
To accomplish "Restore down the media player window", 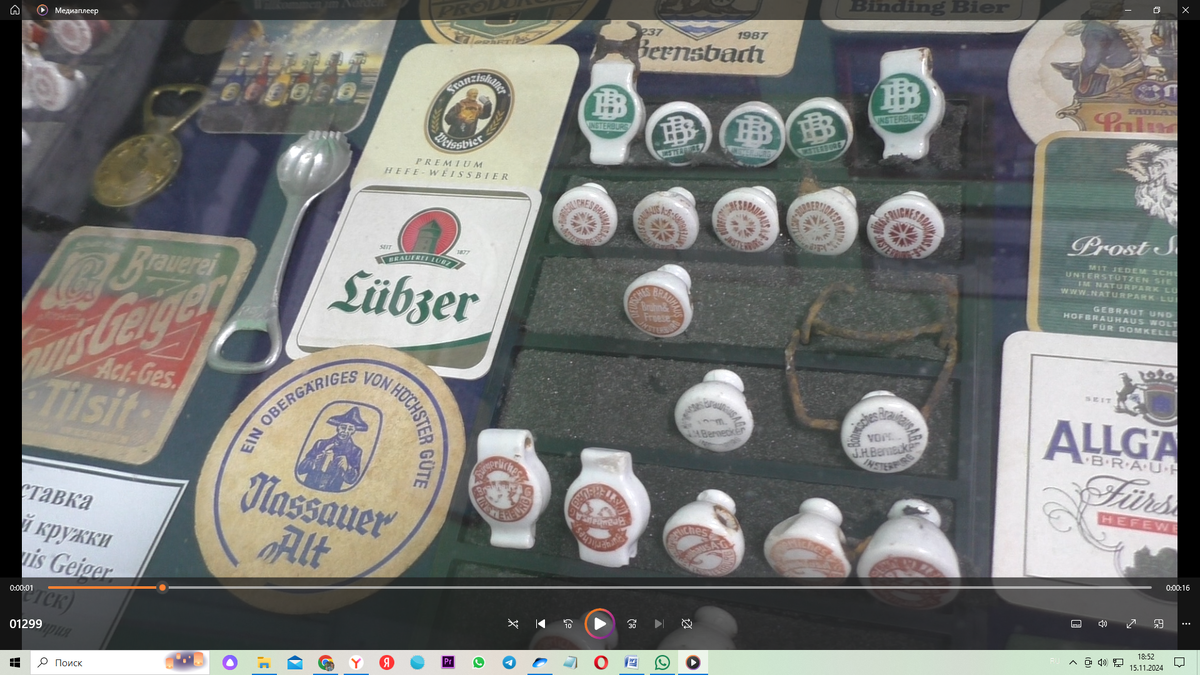I will [1157, 9].
